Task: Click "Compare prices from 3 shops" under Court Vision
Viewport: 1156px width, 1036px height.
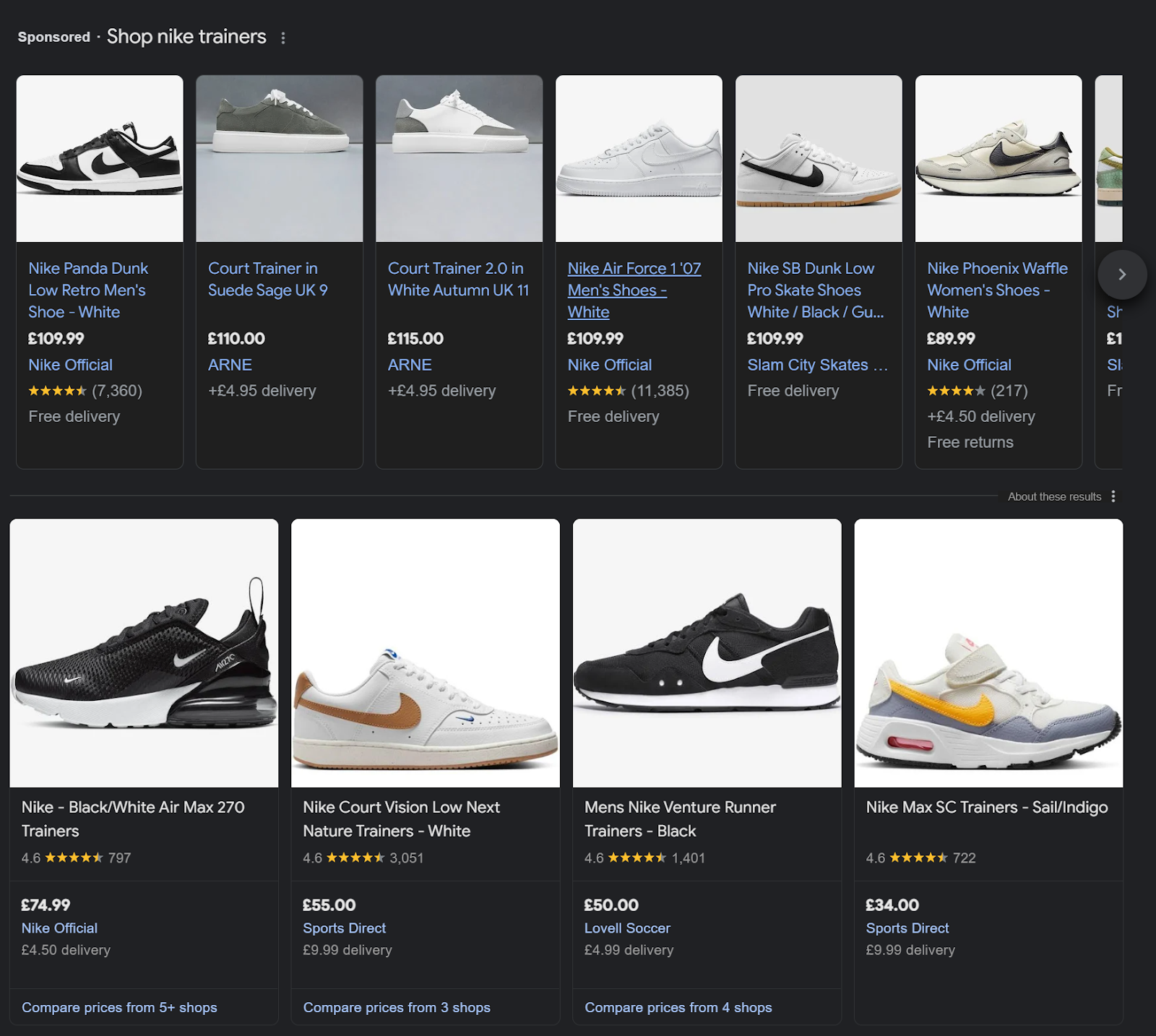Action: coord(397,1007)
